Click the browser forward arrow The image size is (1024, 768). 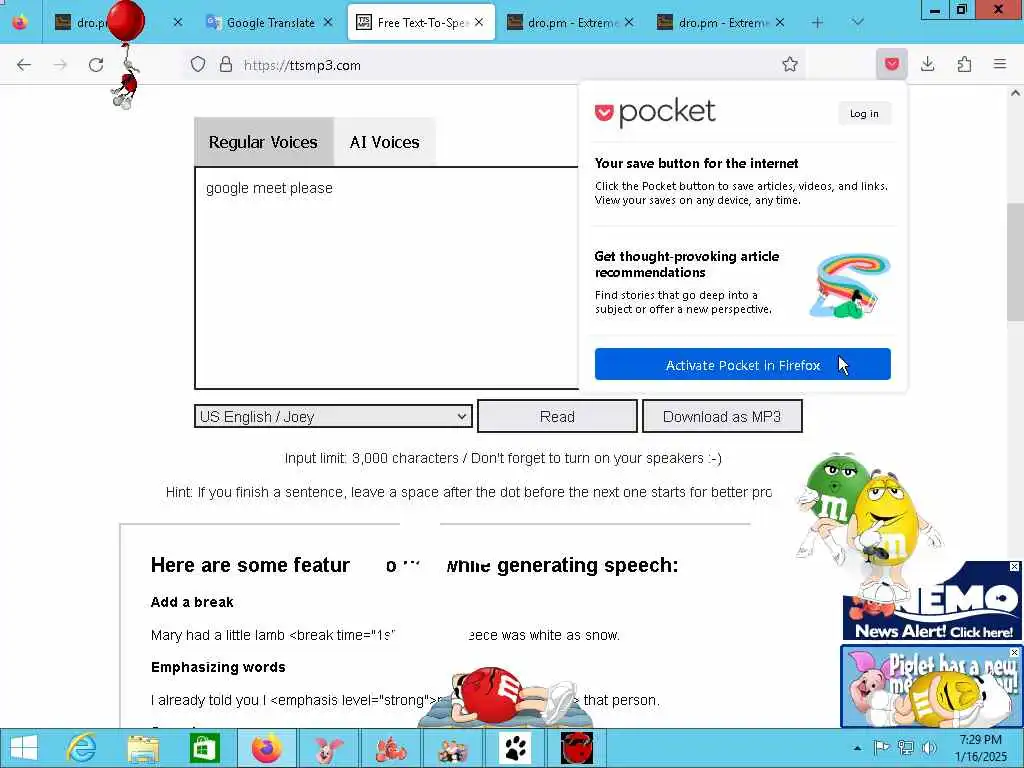point(60,65)
